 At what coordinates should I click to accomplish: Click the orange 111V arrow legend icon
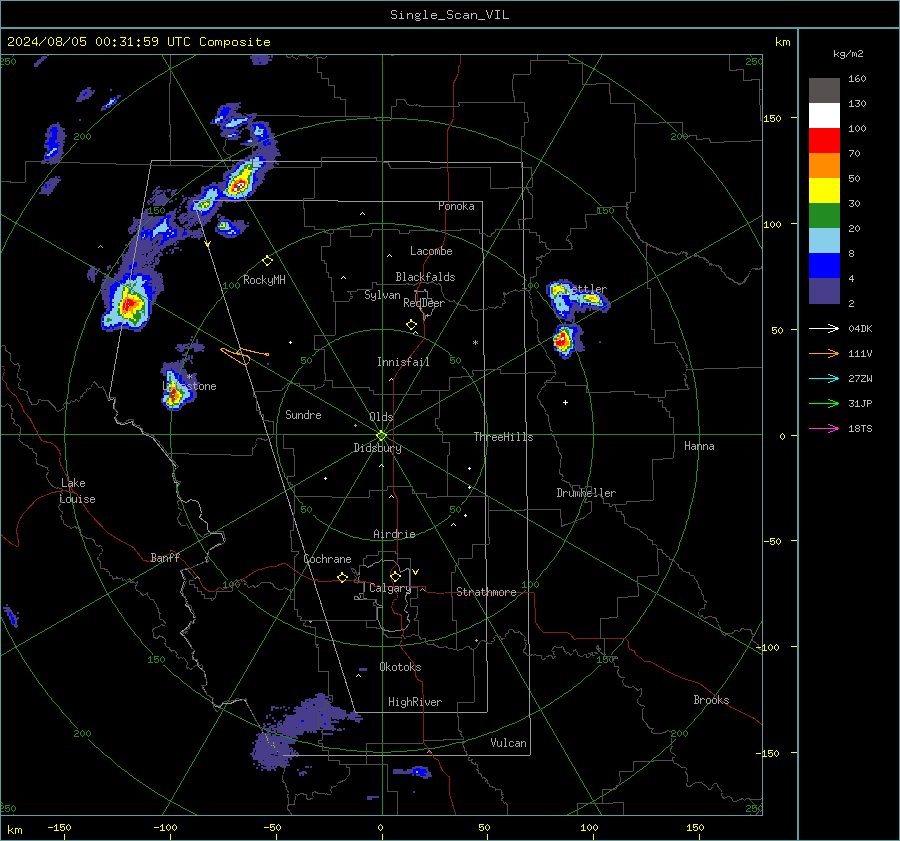(x=824, y=354)
